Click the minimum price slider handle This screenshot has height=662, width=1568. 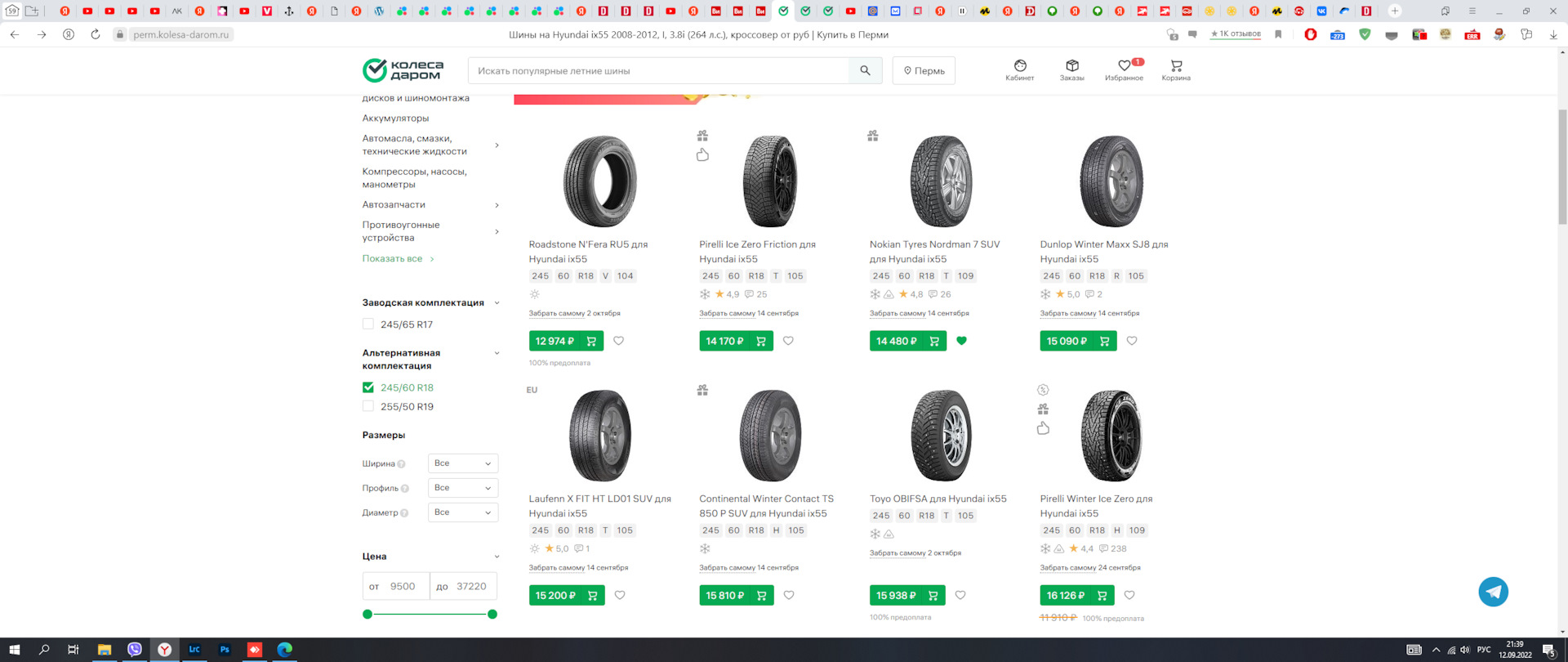point(367,614)
